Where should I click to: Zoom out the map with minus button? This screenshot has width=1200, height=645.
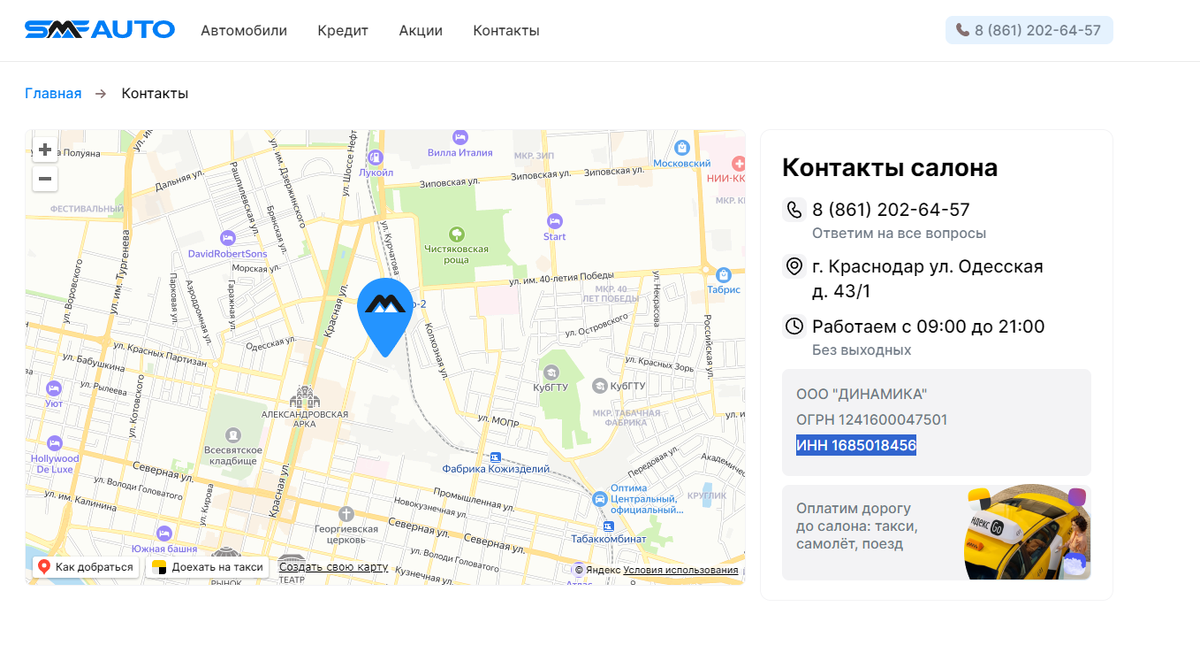(x=45, y=179)
